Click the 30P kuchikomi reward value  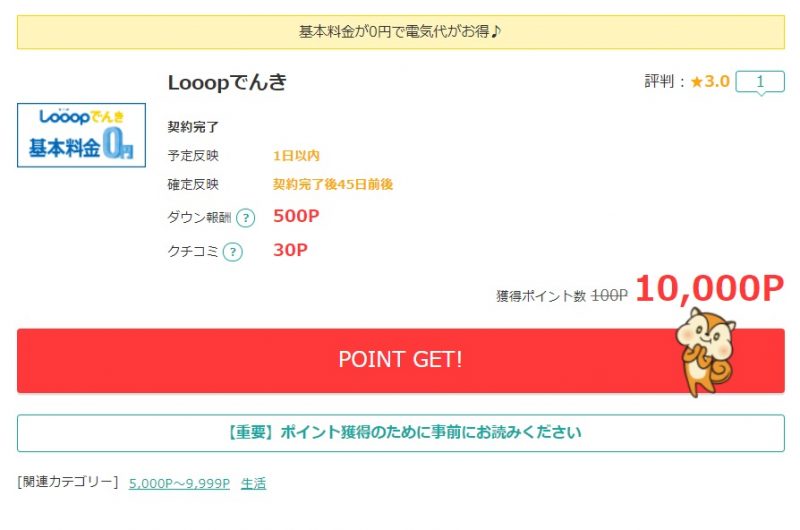pyautogui.click(x=290, y=250)
